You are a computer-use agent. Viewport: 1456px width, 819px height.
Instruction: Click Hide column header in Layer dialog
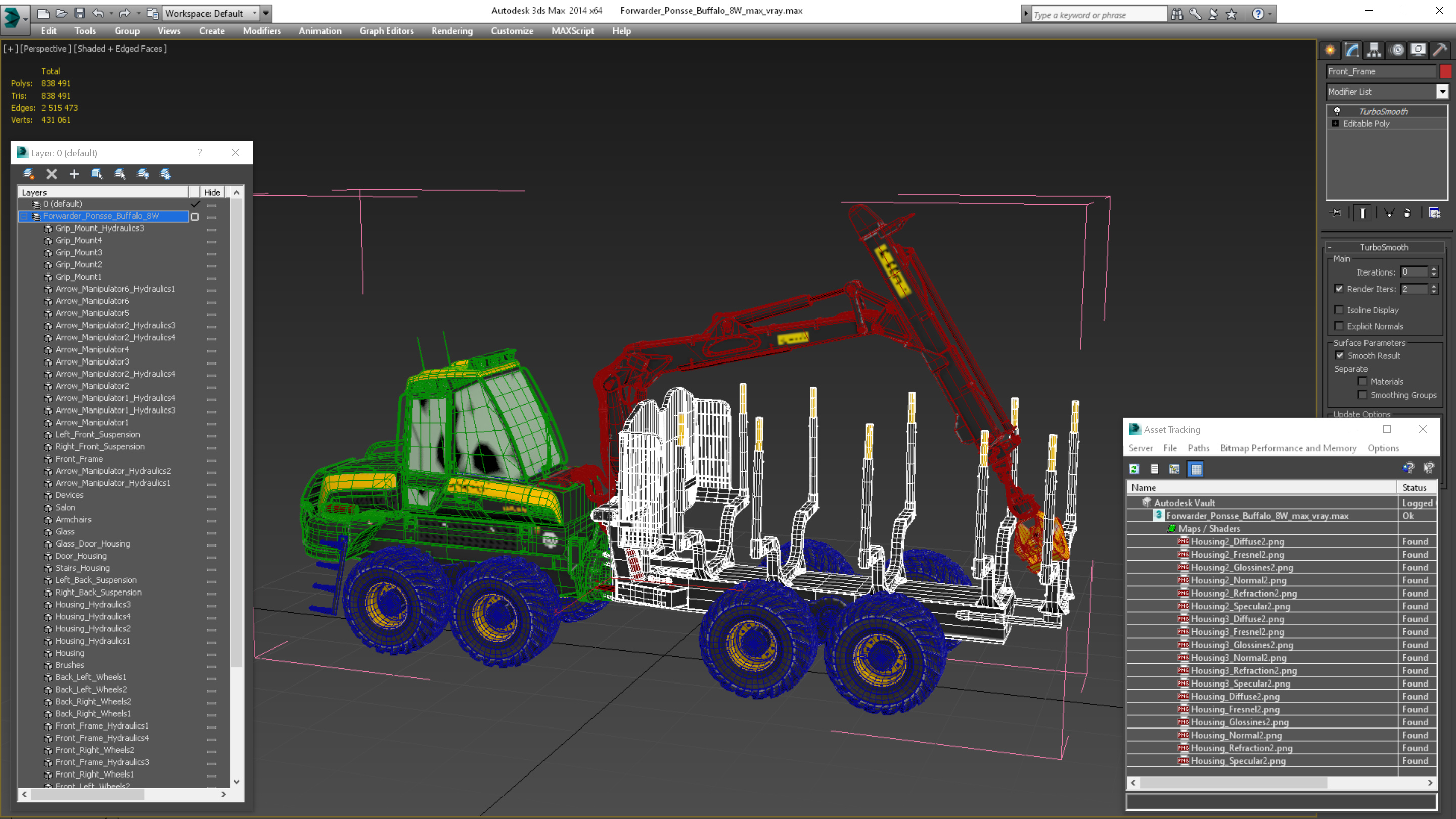(212, 192)
